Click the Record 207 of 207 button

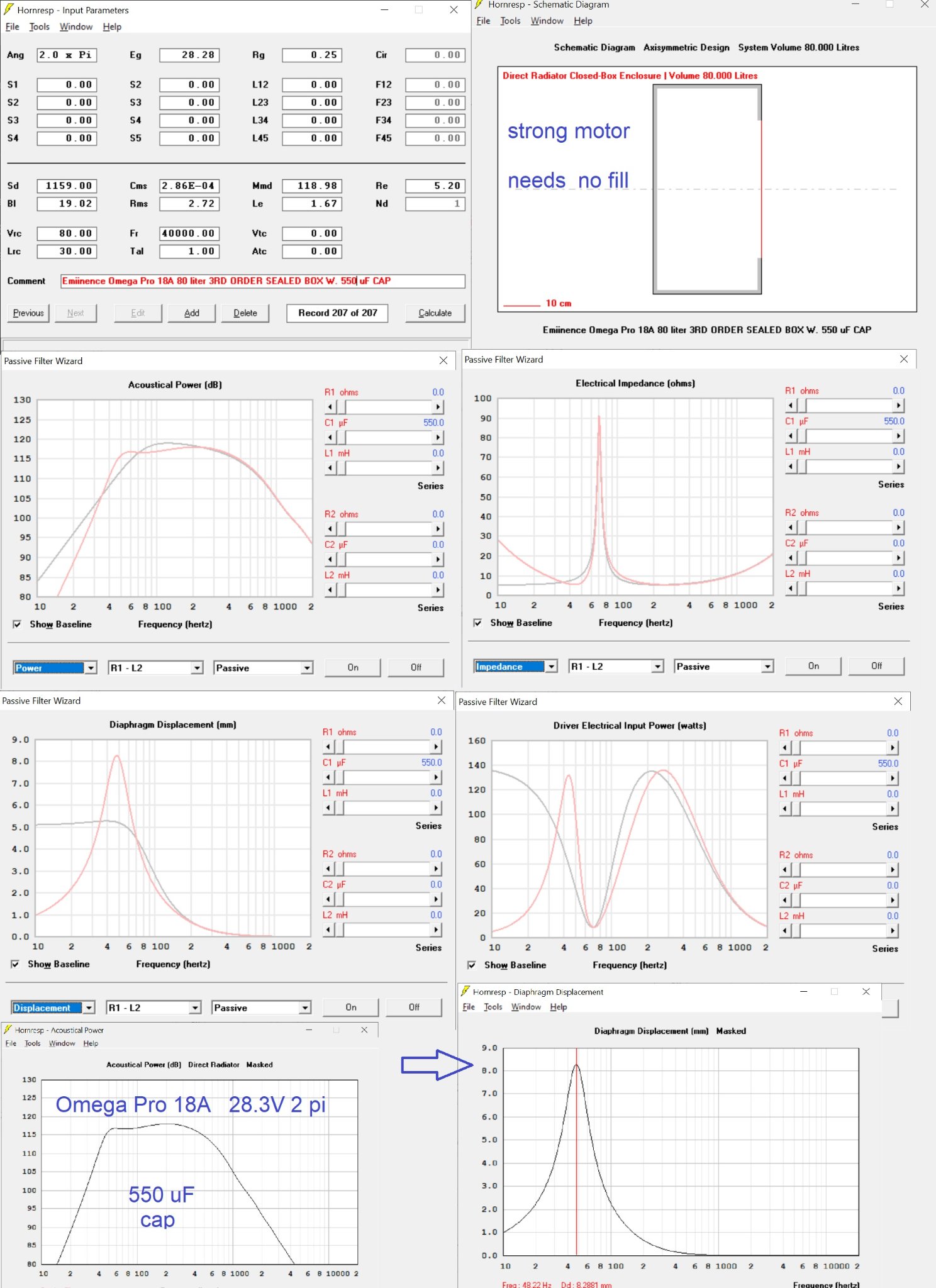pyautogui.click(x=337, y=313)
